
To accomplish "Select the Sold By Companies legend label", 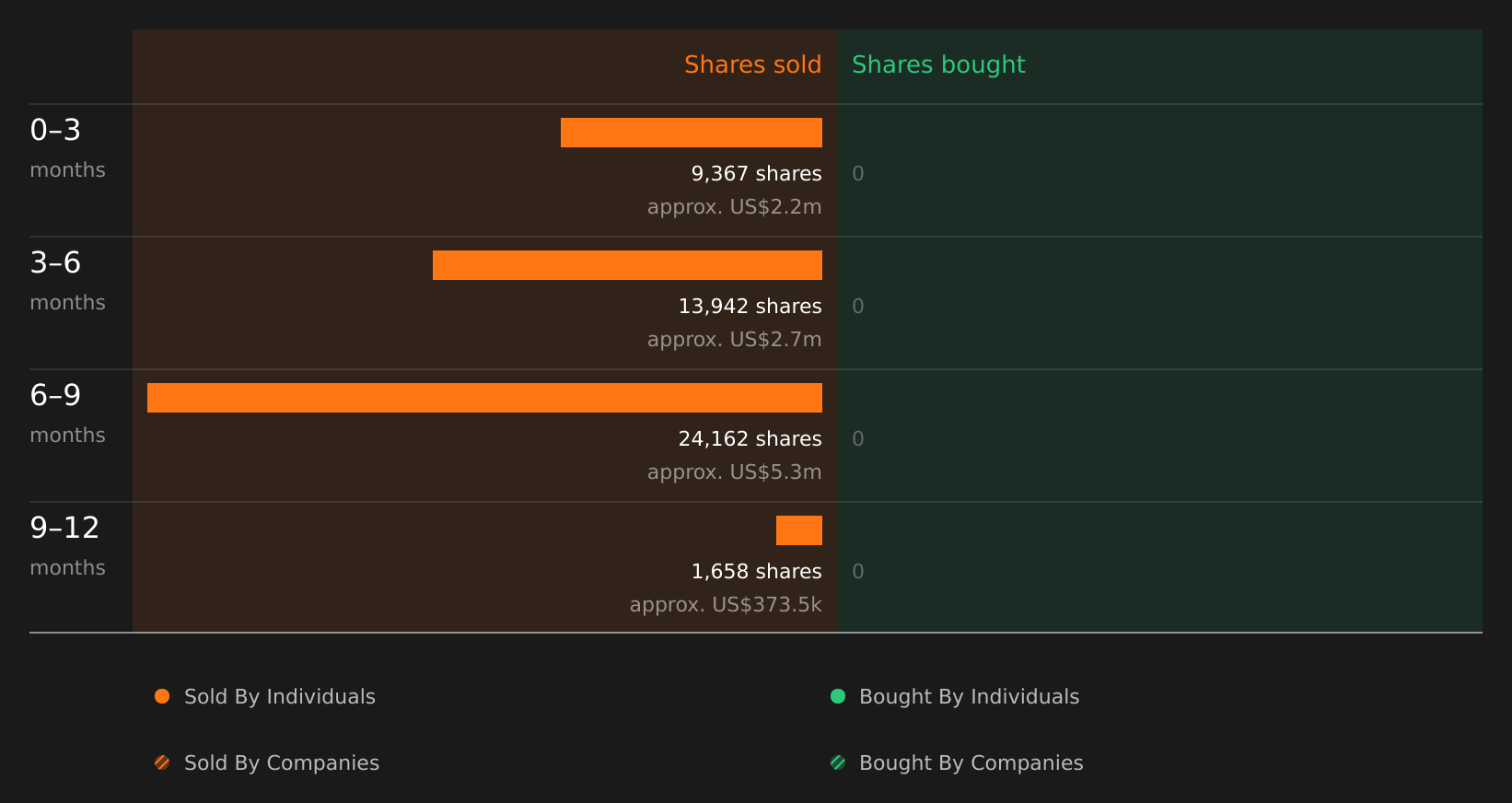I will pyautogui.click(x=282, y=763).
